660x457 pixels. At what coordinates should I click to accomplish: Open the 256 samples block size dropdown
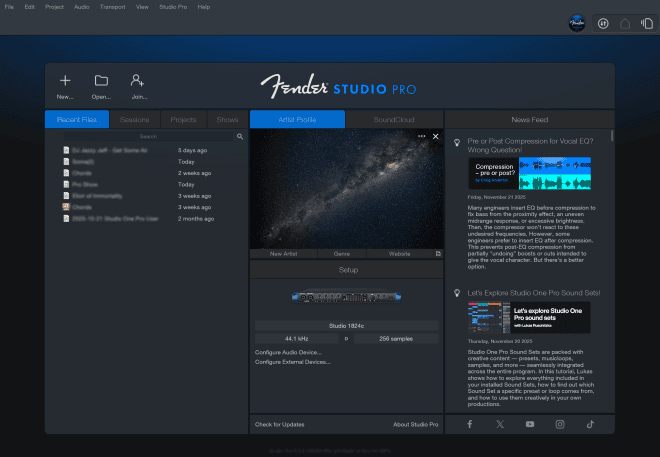[396, 339]
